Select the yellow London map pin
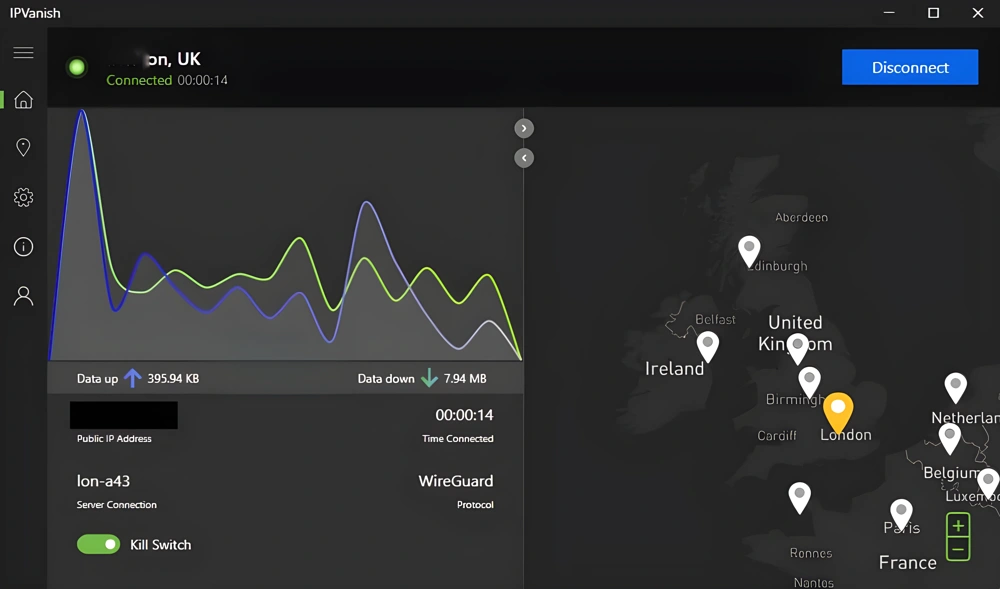Screen dimensions: 1000x589 838,412
